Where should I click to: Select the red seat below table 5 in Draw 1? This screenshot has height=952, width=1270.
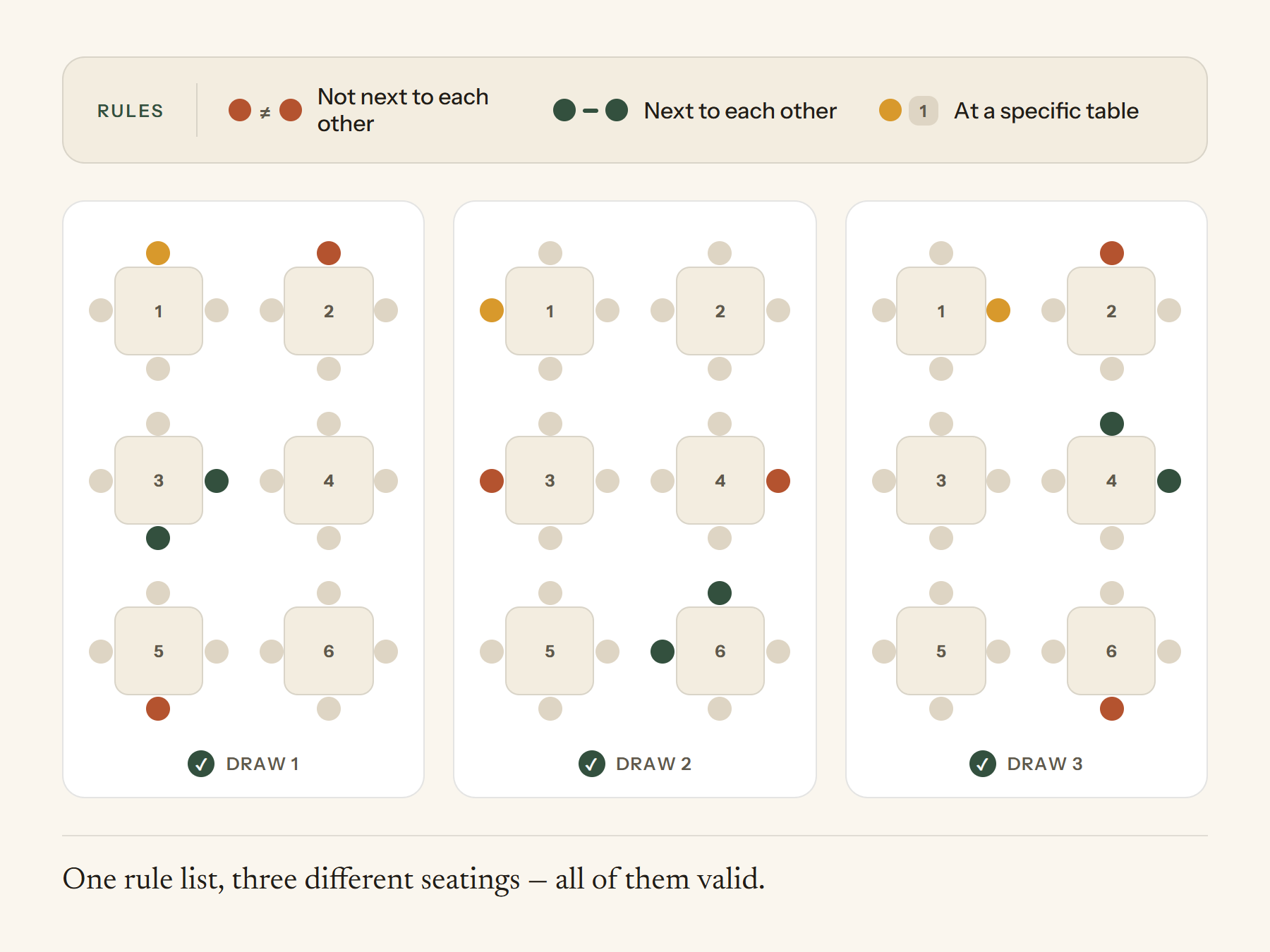(158, 709)
